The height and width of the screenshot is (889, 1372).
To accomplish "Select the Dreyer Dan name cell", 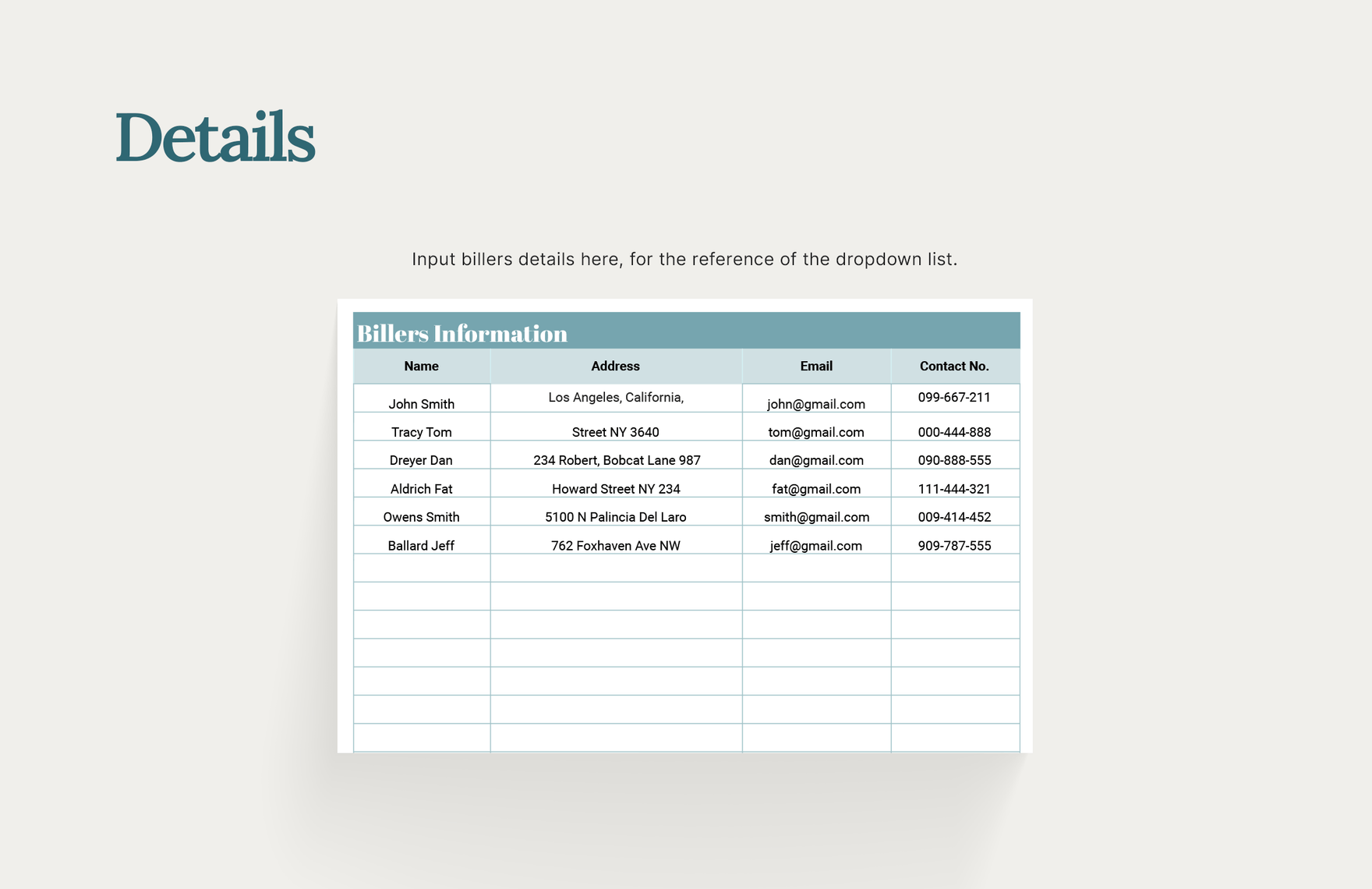I will pos(422,455).
